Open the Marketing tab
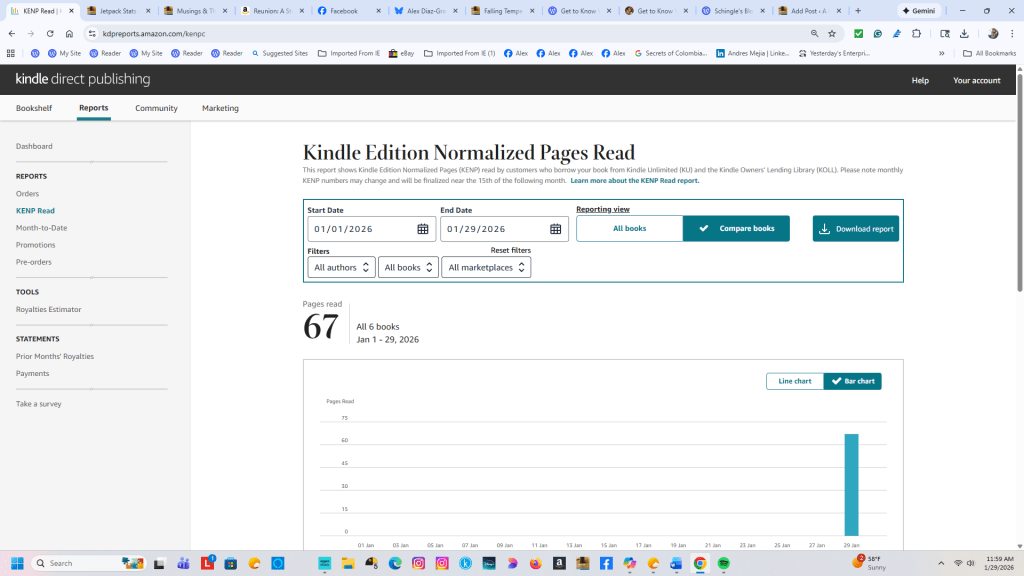Image resolution: width=1024 pixels, height=576 pixels. [220, 108]
